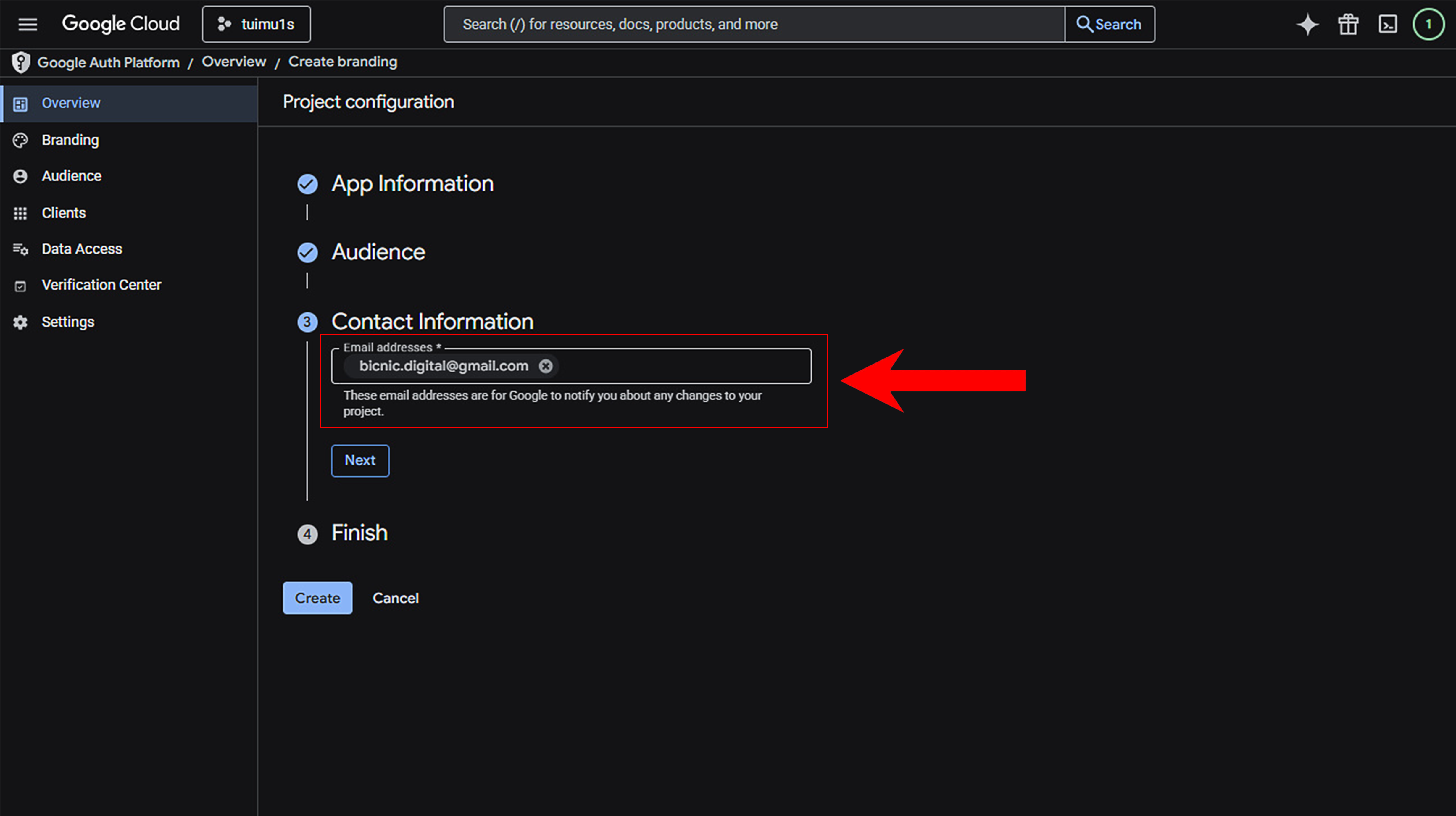Image resolution: width=1456 pixels, height=816 pixels.
Task: Activate the Cloud Shell terminal icon
Action: [1388, 24]
